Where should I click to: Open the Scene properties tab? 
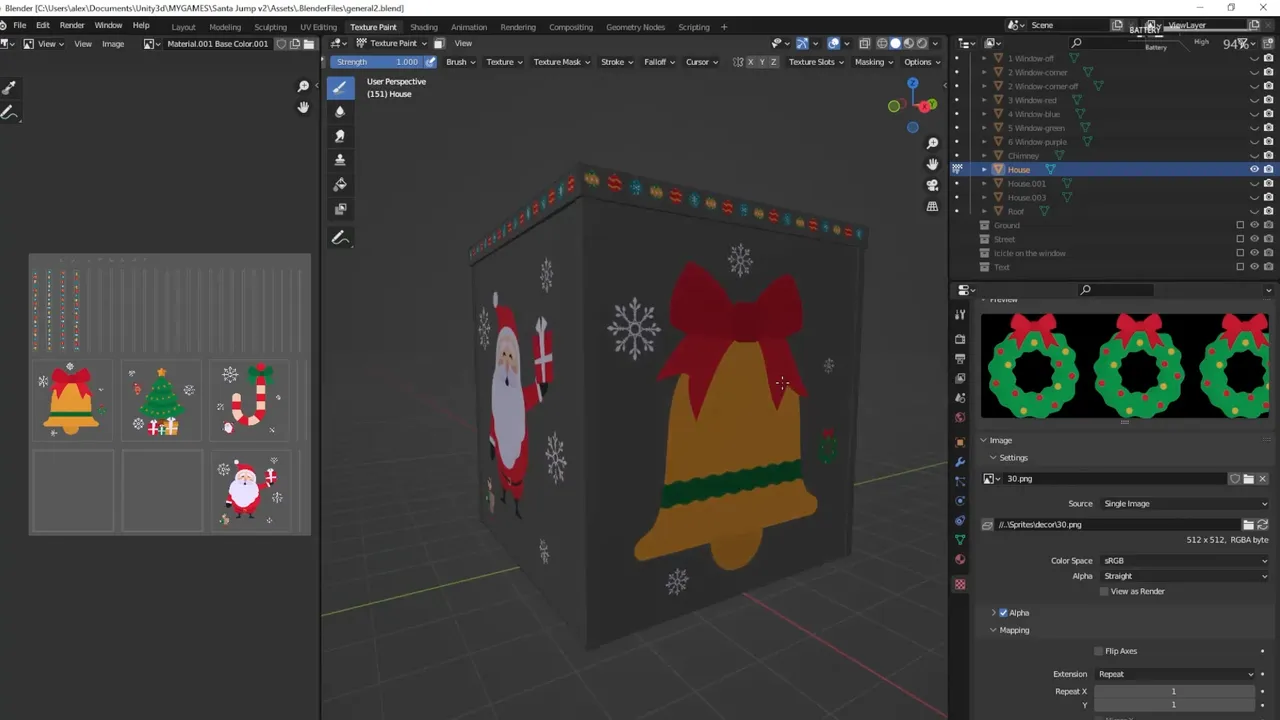[x=960, y=398]
